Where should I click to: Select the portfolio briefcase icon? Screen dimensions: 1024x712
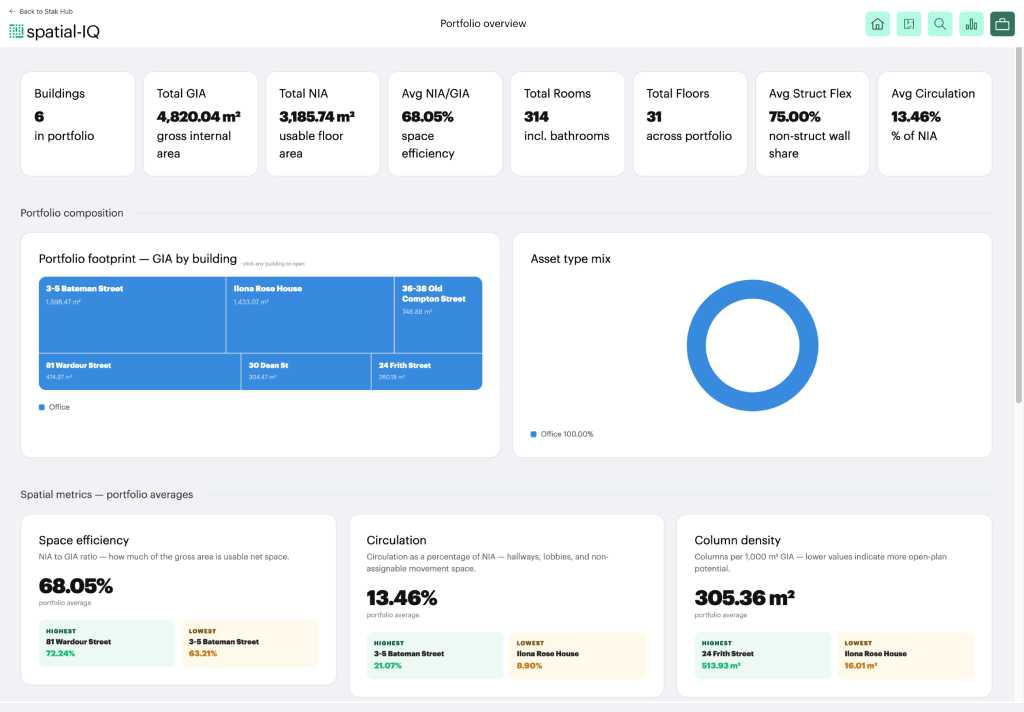[x=1002, y=24]
